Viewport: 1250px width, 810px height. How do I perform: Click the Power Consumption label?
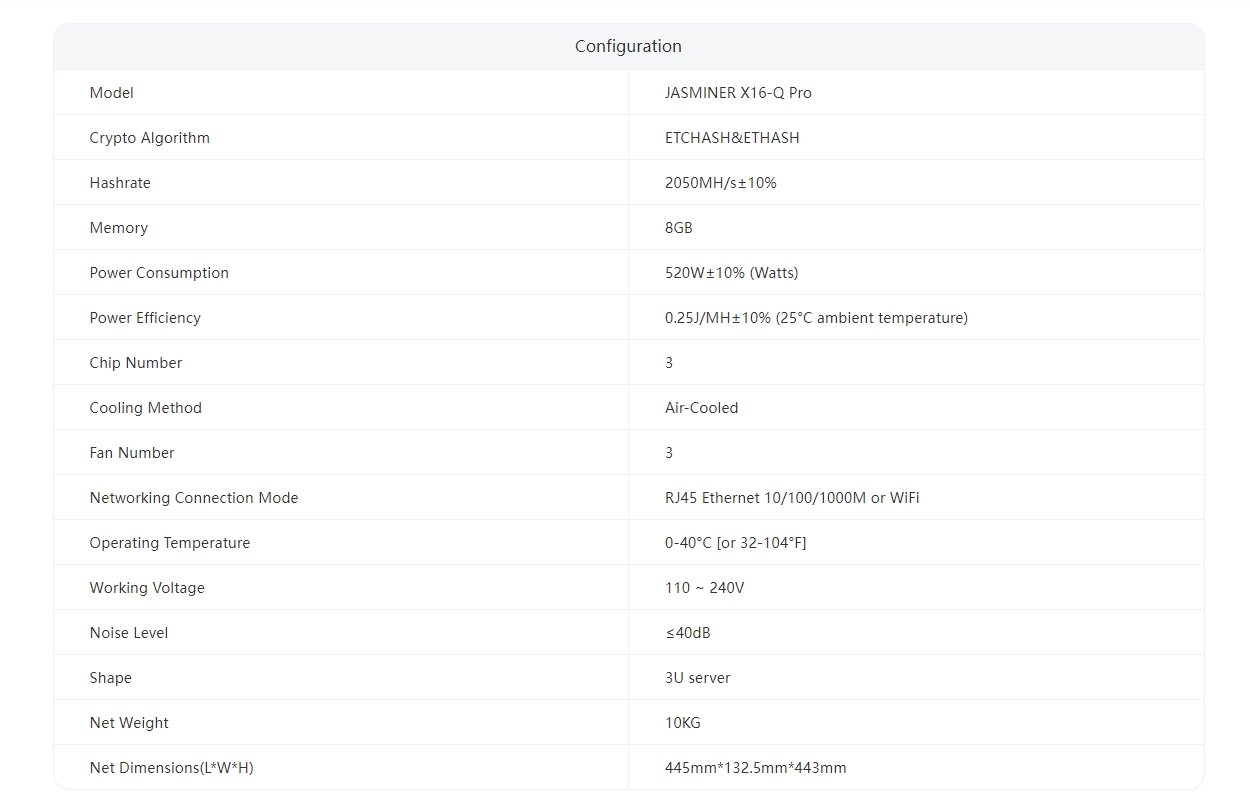point(159,273)
